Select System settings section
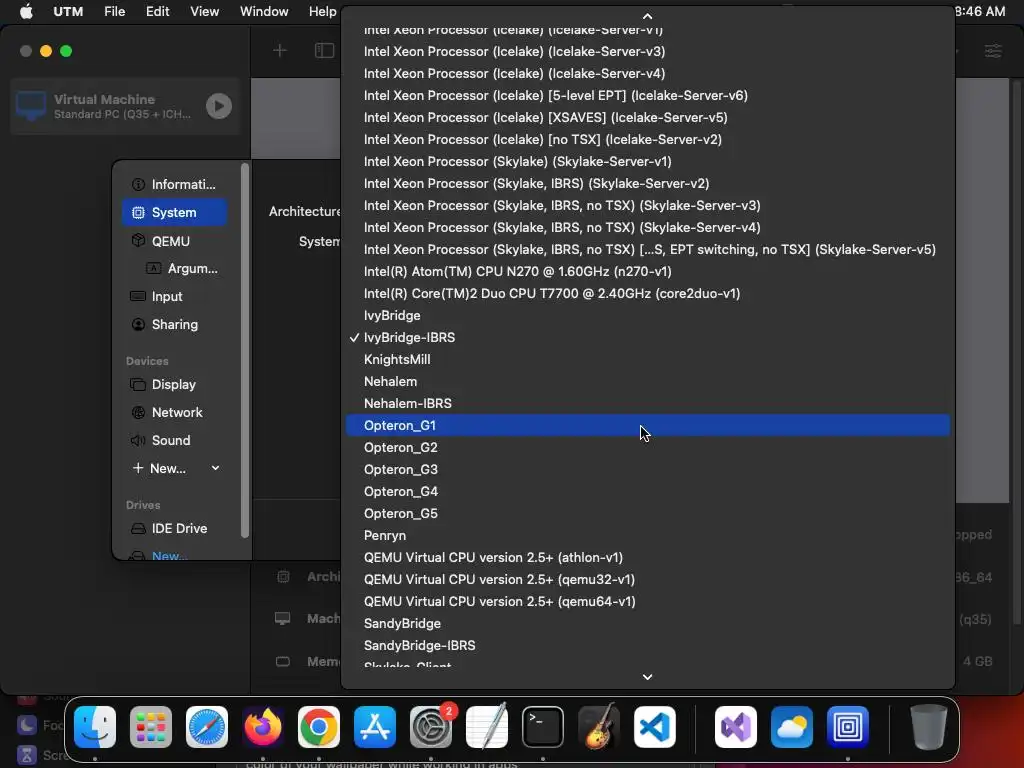Image resolution: width=1024 pixels, height=768 pixels. coord(174,212)
